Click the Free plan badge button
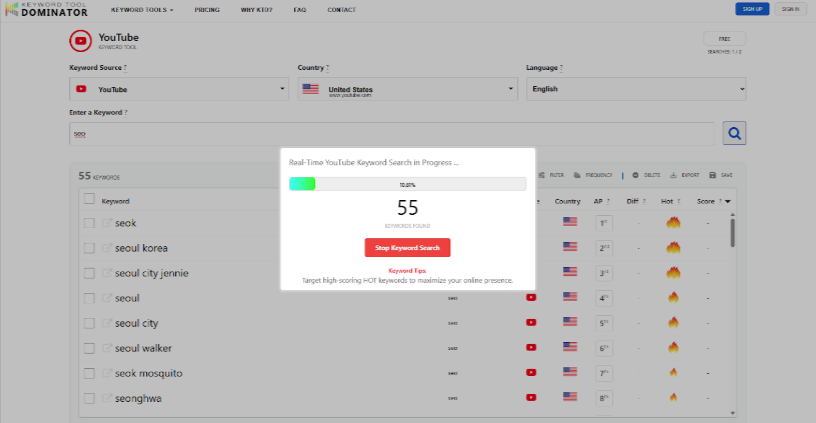The width and height of the screenshot is (816, 423). tap(724, 39)
